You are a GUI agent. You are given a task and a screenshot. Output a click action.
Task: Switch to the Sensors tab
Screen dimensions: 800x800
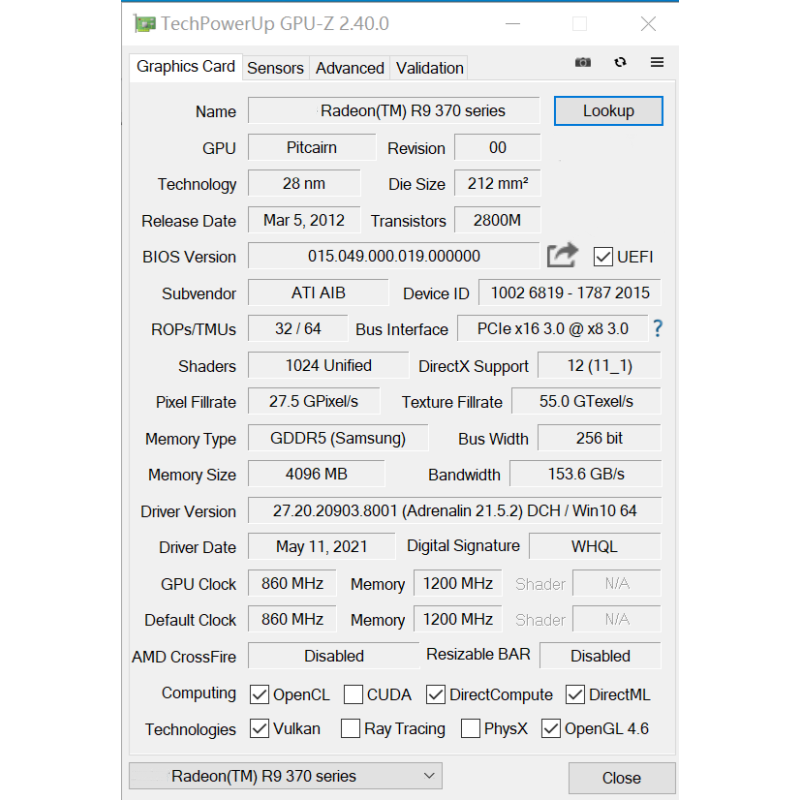coord(276,68)
